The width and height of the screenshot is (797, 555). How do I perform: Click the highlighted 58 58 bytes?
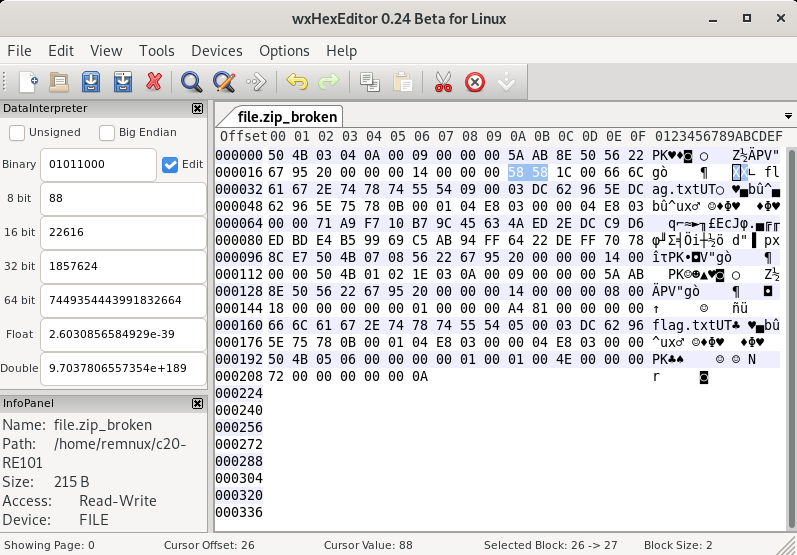[528, 173]
